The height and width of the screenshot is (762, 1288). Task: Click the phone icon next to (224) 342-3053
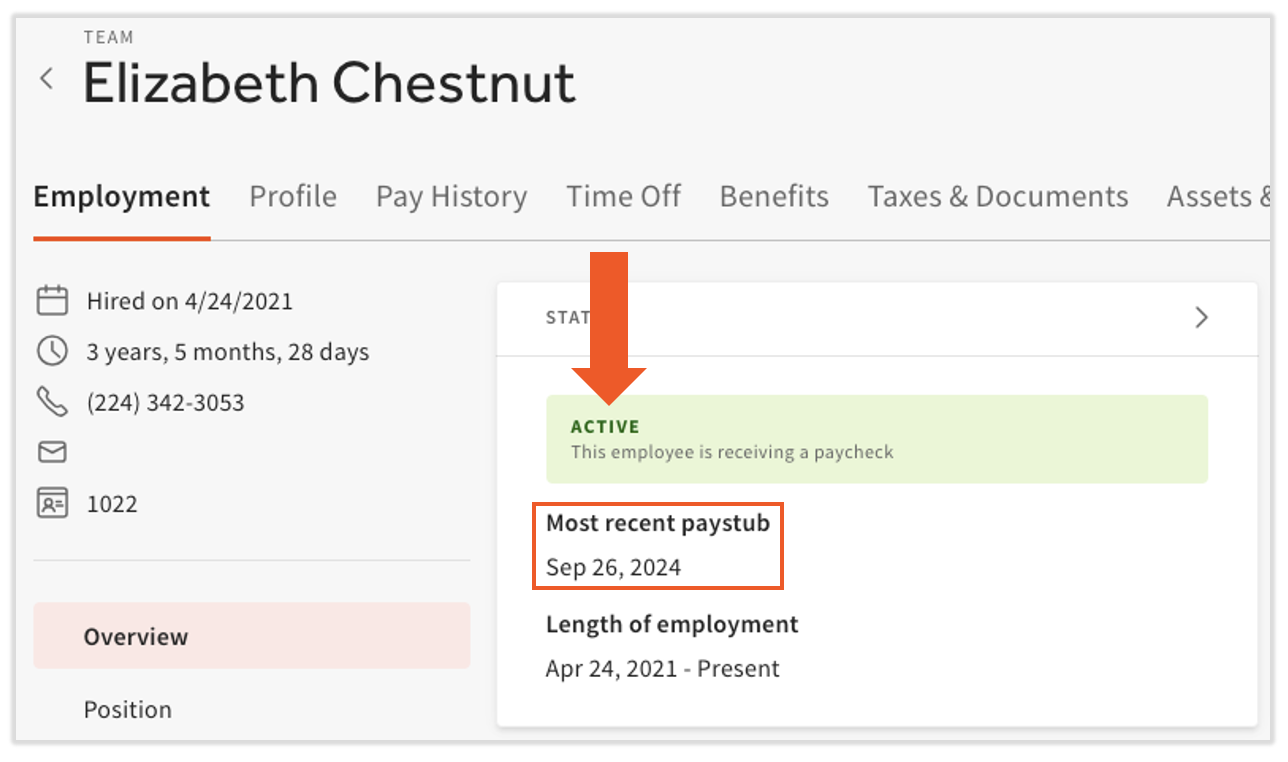point(52,402)
